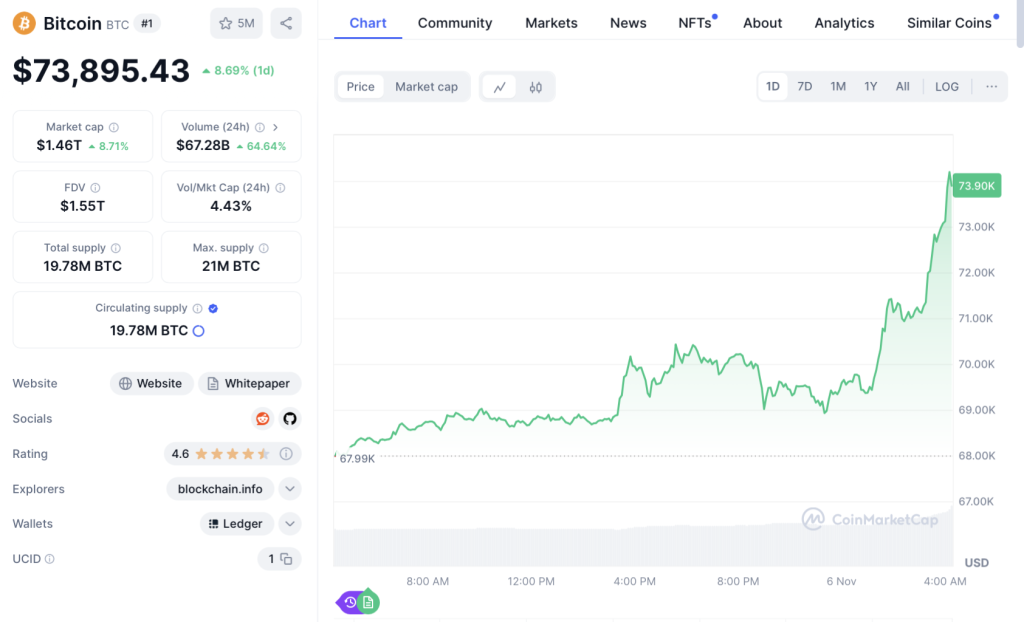Screen dimensions: 1024x622
Task: Open the Similar Coins tab
Action: point(950,23)
